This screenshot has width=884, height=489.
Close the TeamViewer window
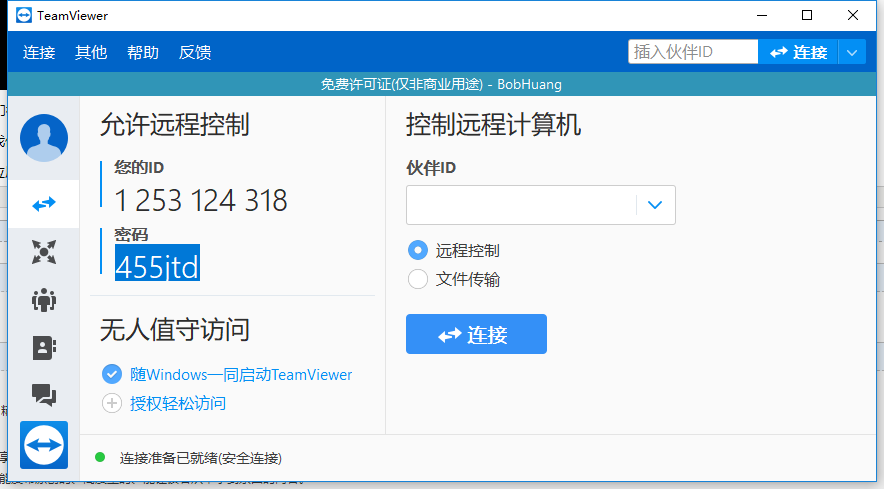click(x=853, y=15)
